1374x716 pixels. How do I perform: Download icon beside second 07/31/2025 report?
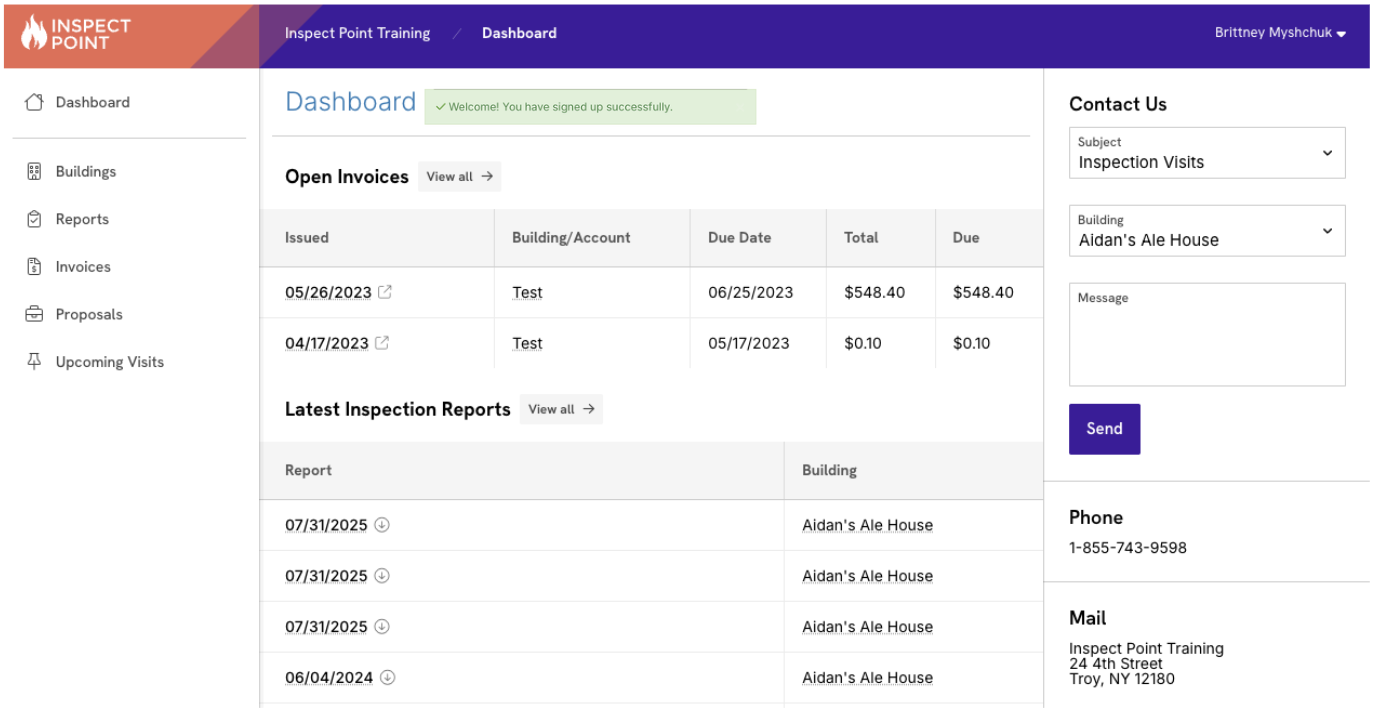(x=382, y=576)
